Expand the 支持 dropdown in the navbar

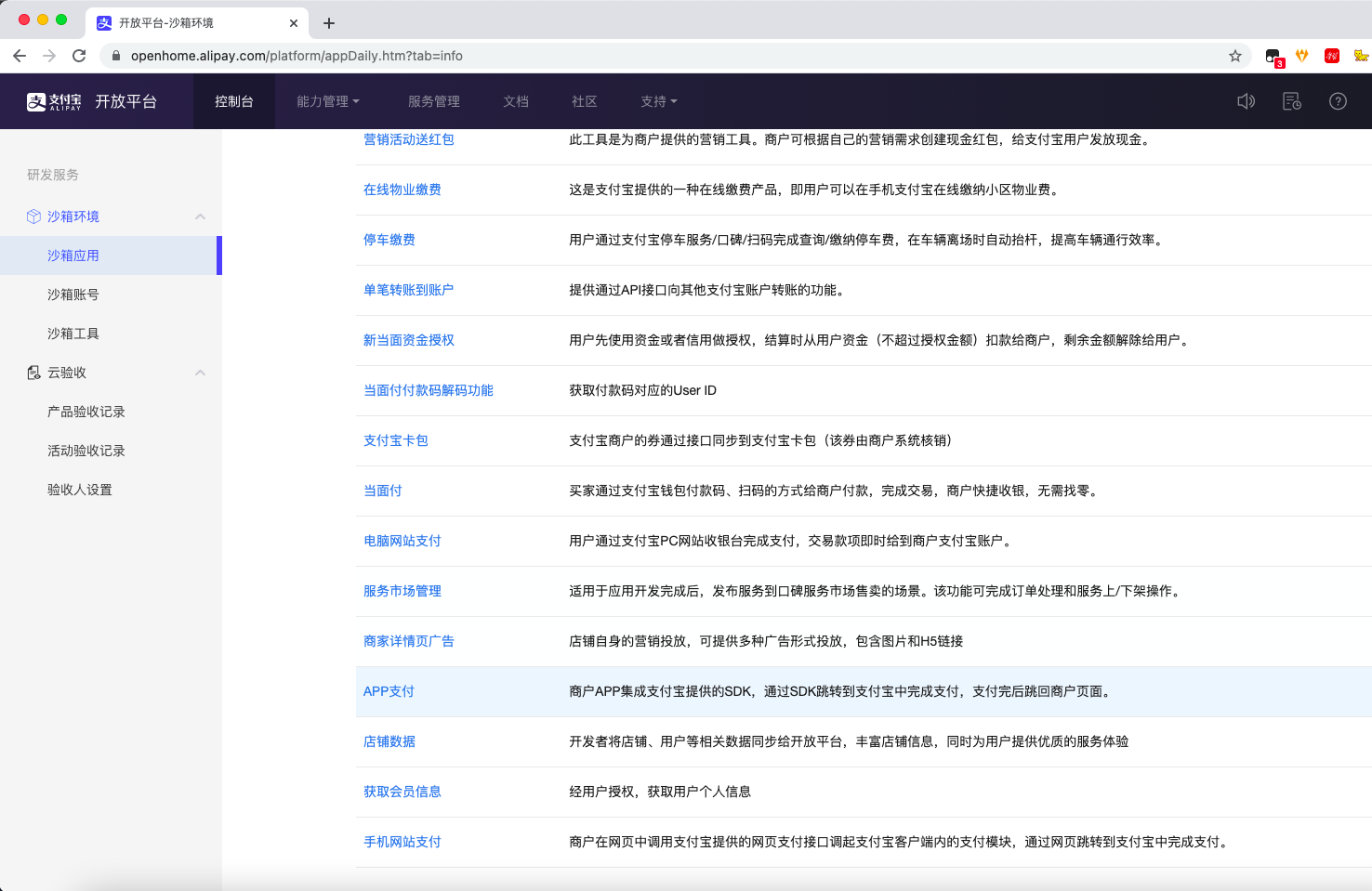coord(658,101)
